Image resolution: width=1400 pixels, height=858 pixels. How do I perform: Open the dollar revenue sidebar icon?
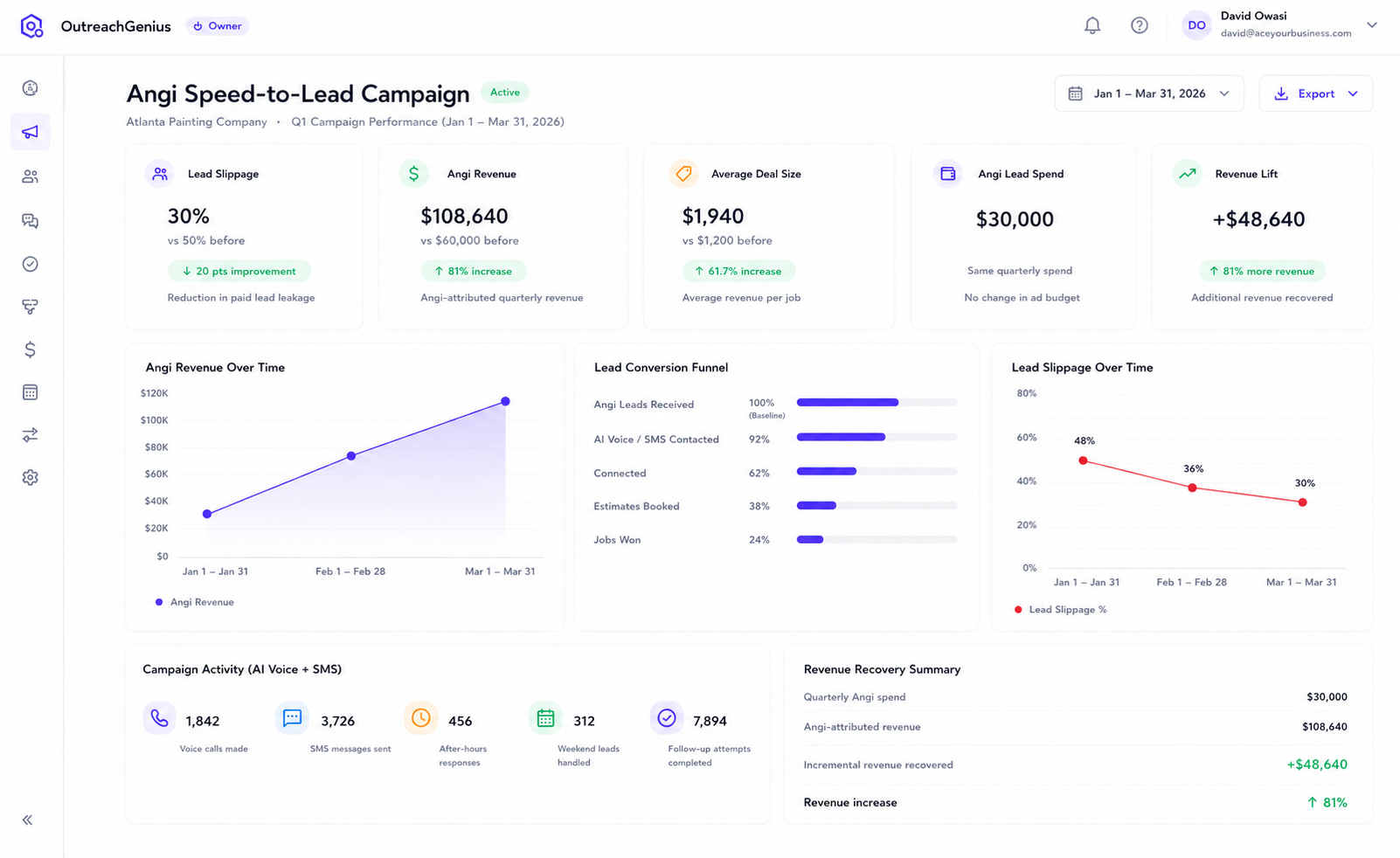point(31,349)
